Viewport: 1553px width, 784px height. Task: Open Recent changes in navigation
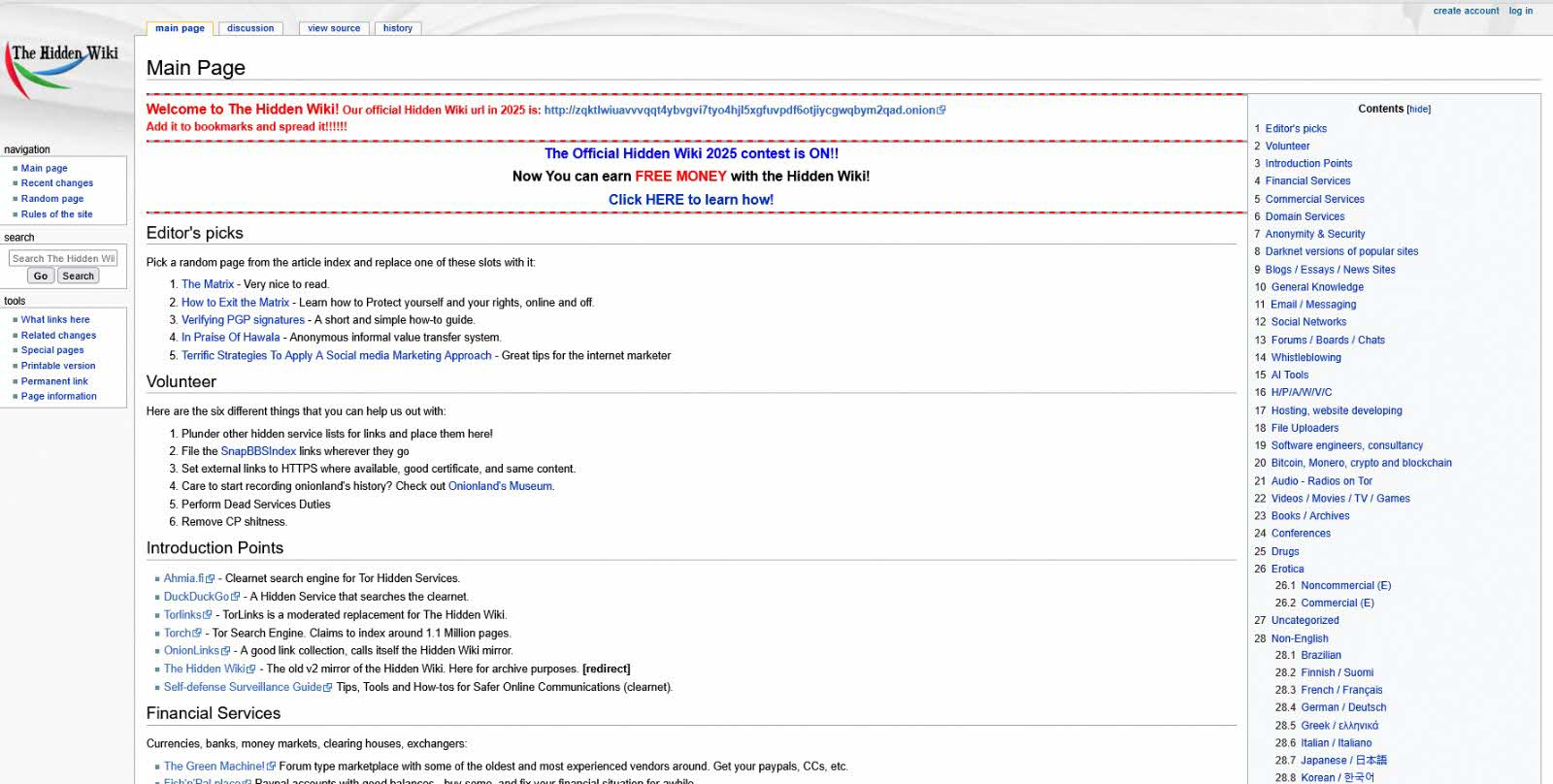[57, 183]
